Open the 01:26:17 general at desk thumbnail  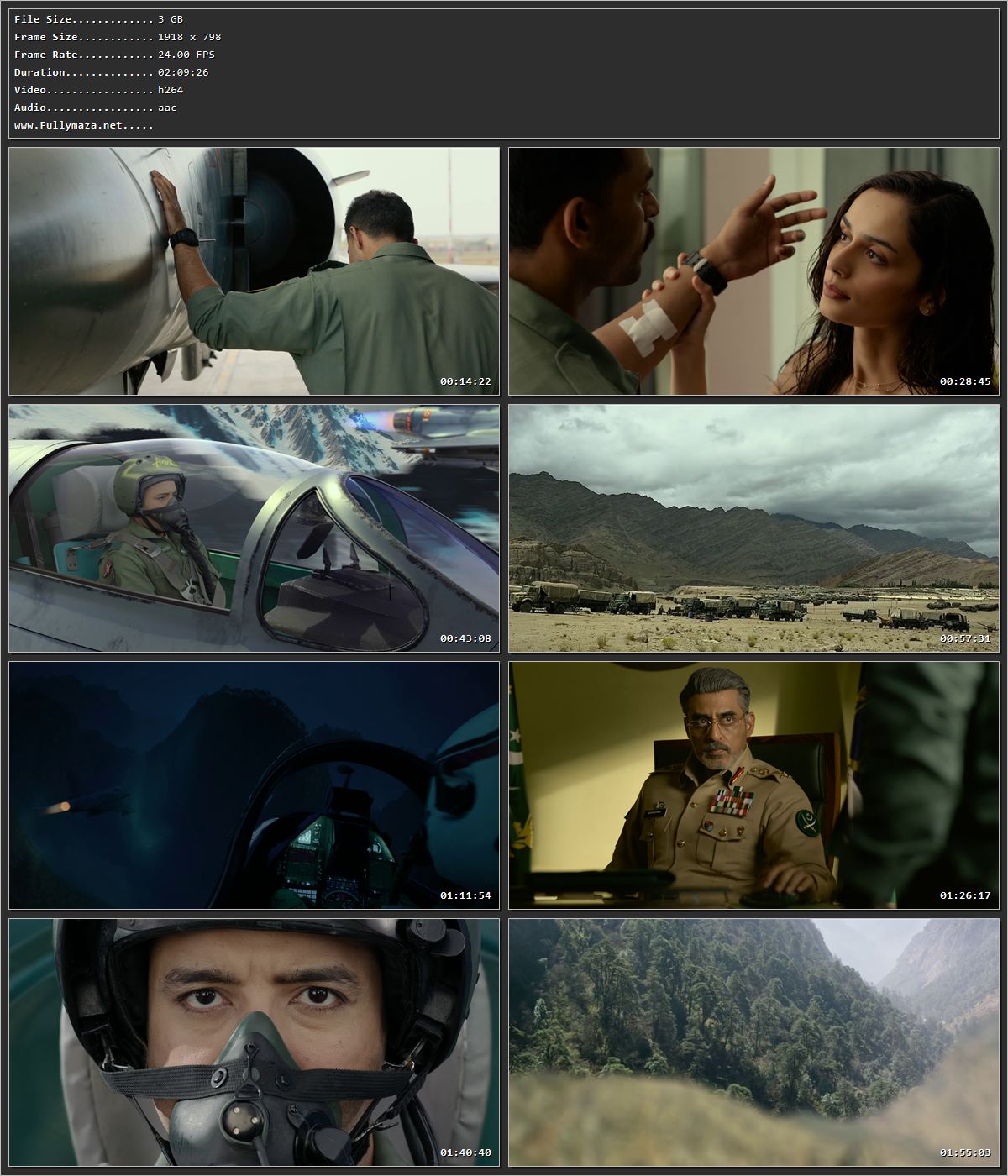pos(754,785)
